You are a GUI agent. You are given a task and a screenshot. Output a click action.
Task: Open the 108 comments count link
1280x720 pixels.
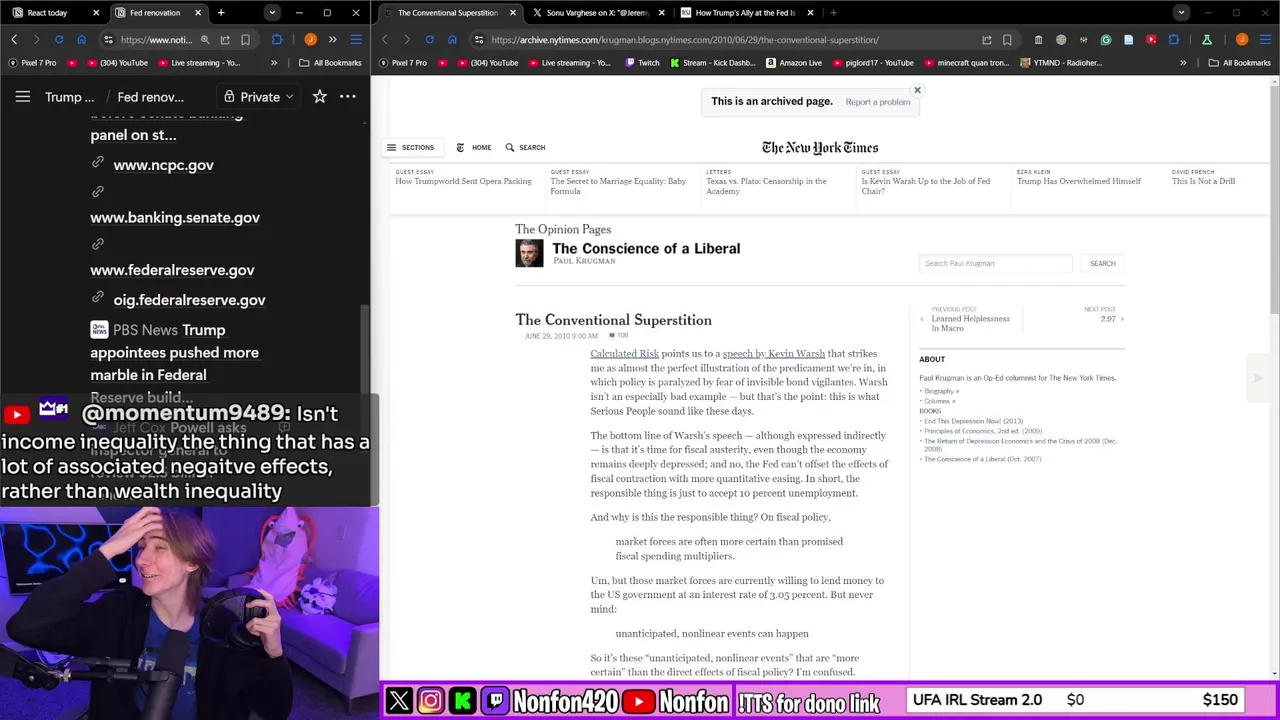click(619, 336)
